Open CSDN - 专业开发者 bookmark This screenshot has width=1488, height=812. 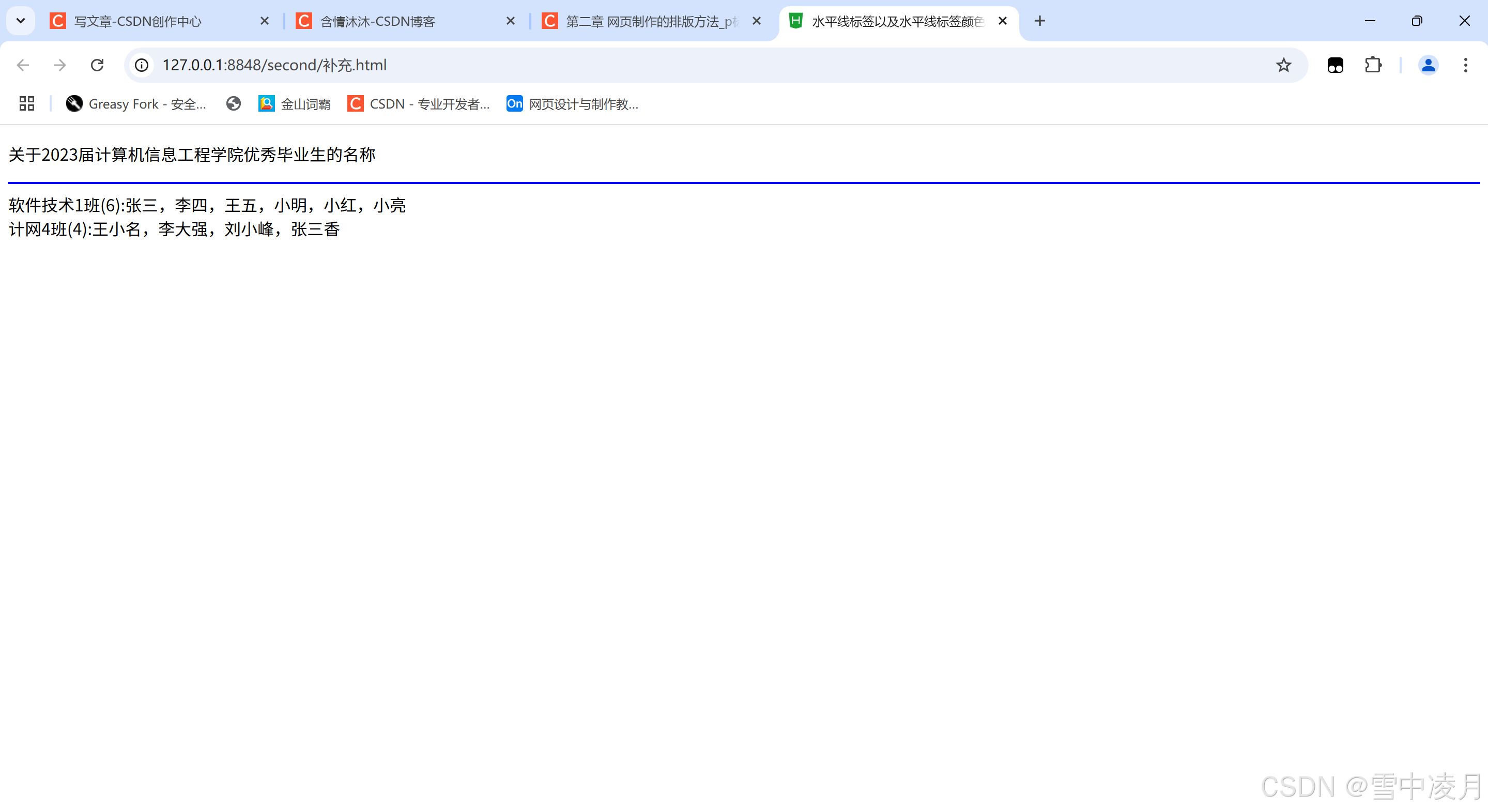click(419, 104)
